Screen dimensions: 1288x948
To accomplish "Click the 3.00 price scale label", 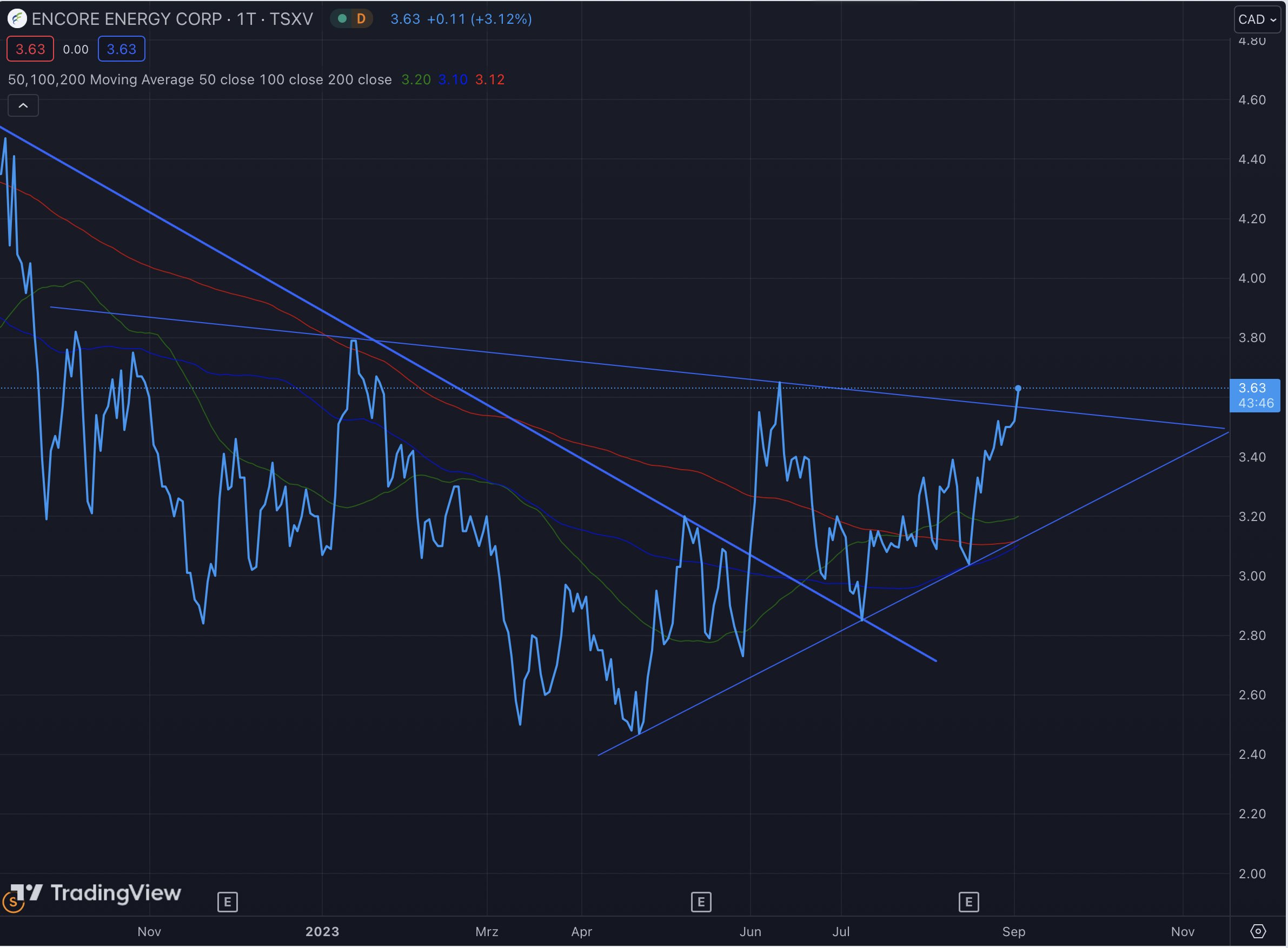I will pos(1252,576).
